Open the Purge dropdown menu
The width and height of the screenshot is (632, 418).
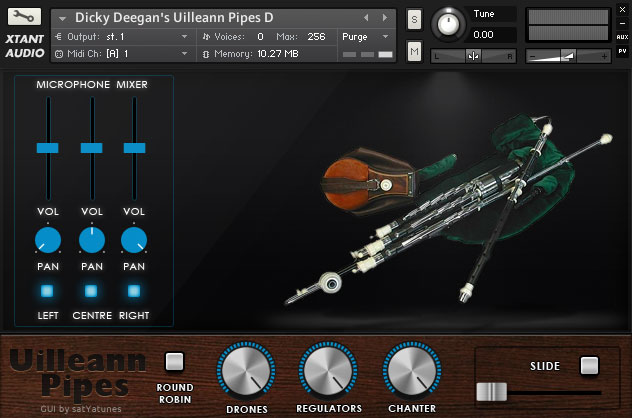(365, 37)
